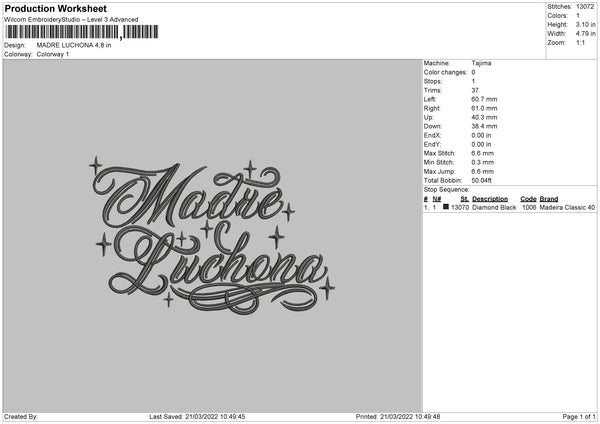
Task: Click the Madre Luchona embroidery design preview
Action: [x=212, y=238]
